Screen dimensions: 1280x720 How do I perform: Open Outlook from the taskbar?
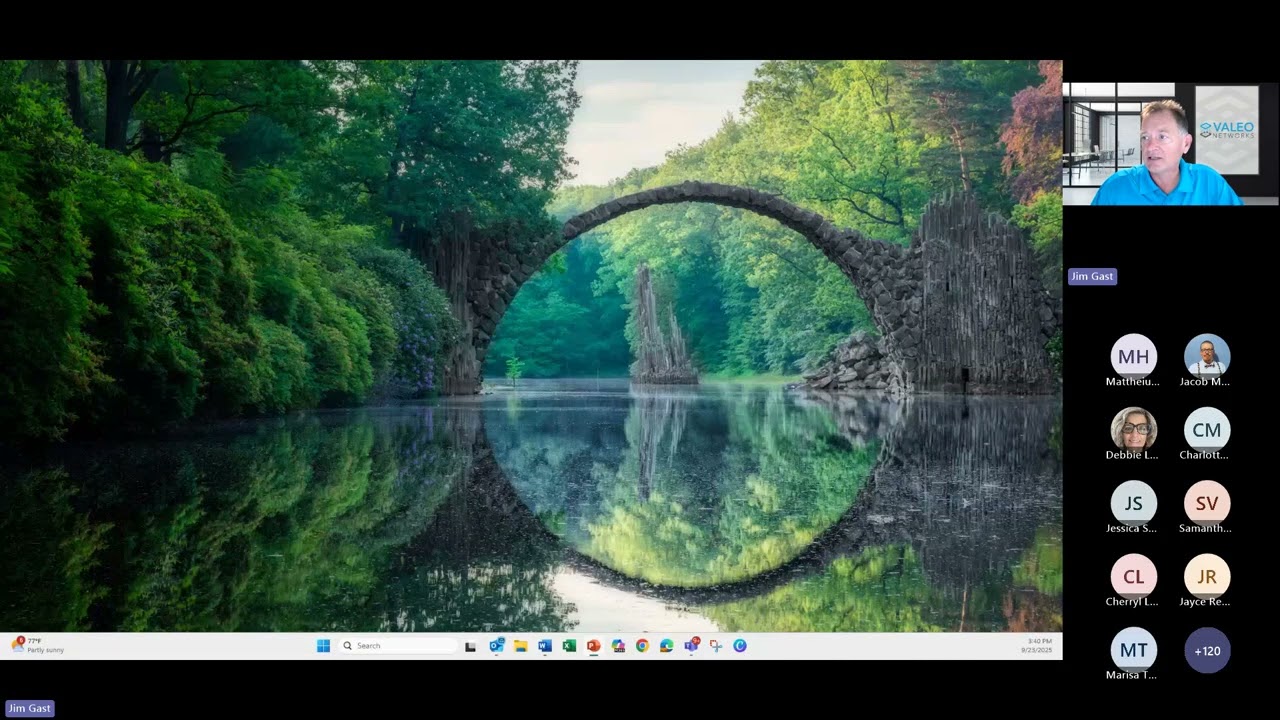(x=497, y=646)
